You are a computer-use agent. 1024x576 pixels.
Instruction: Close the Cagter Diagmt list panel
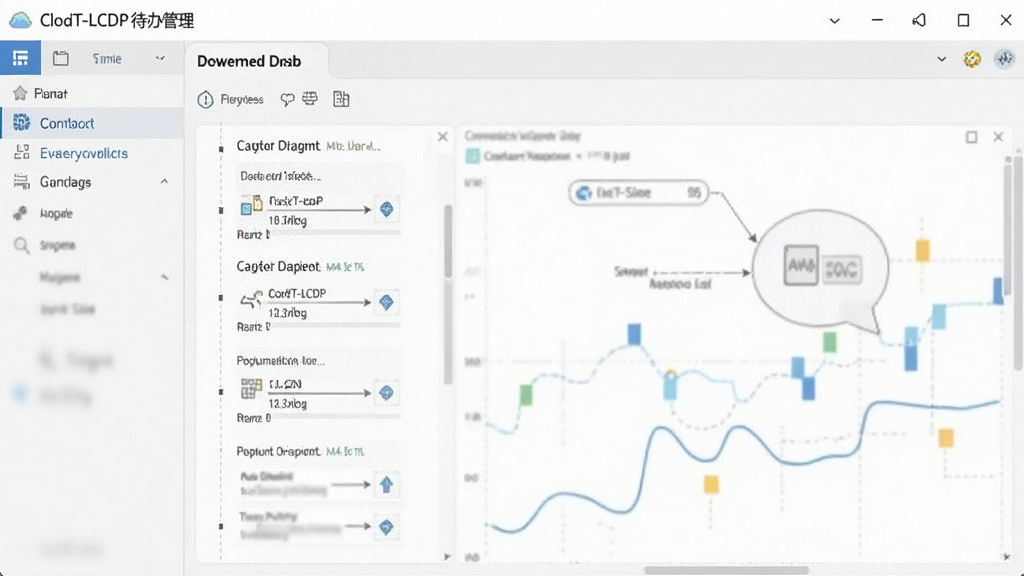click(x=443, y=136)
